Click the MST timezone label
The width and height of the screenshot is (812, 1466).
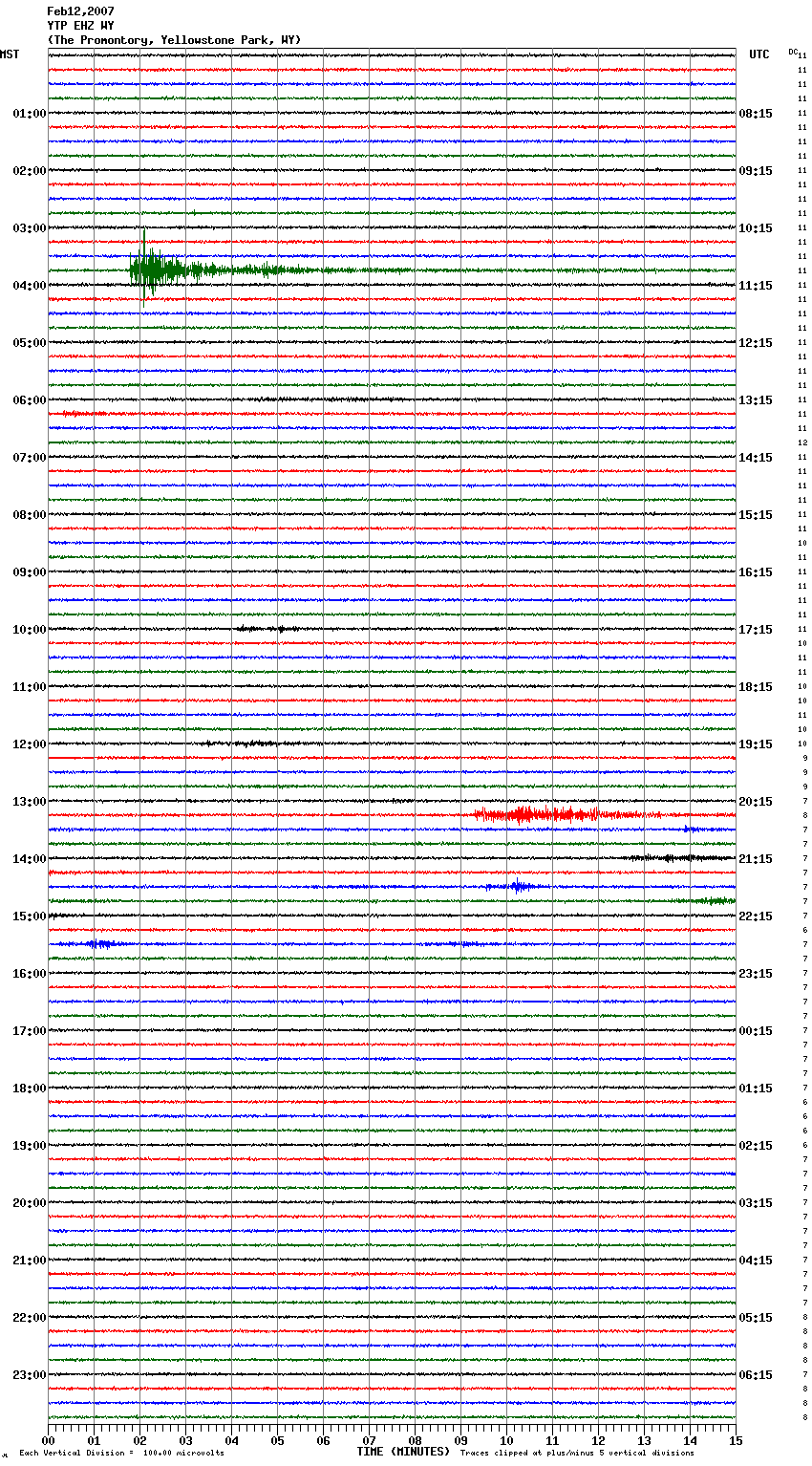click(10, 54)
